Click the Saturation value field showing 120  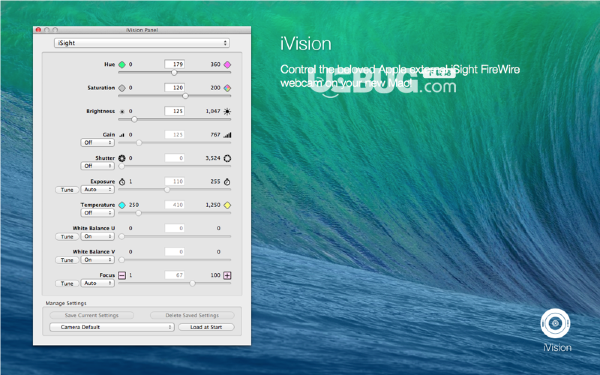coord(174,88)
